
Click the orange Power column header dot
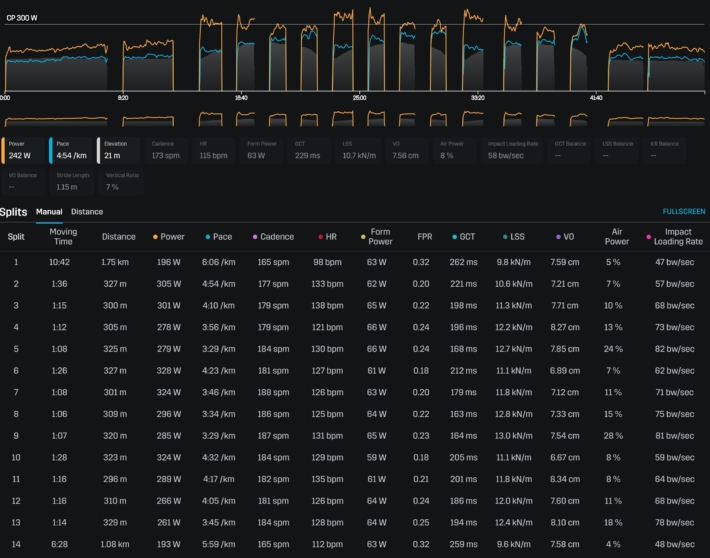(155, 237)
